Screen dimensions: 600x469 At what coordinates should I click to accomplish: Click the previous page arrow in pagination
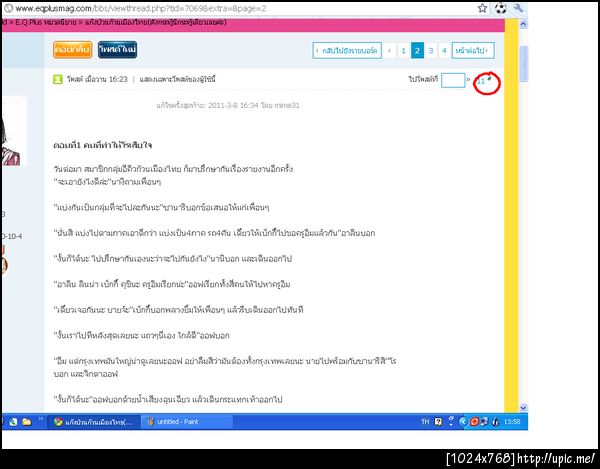[x=390, y=50]
